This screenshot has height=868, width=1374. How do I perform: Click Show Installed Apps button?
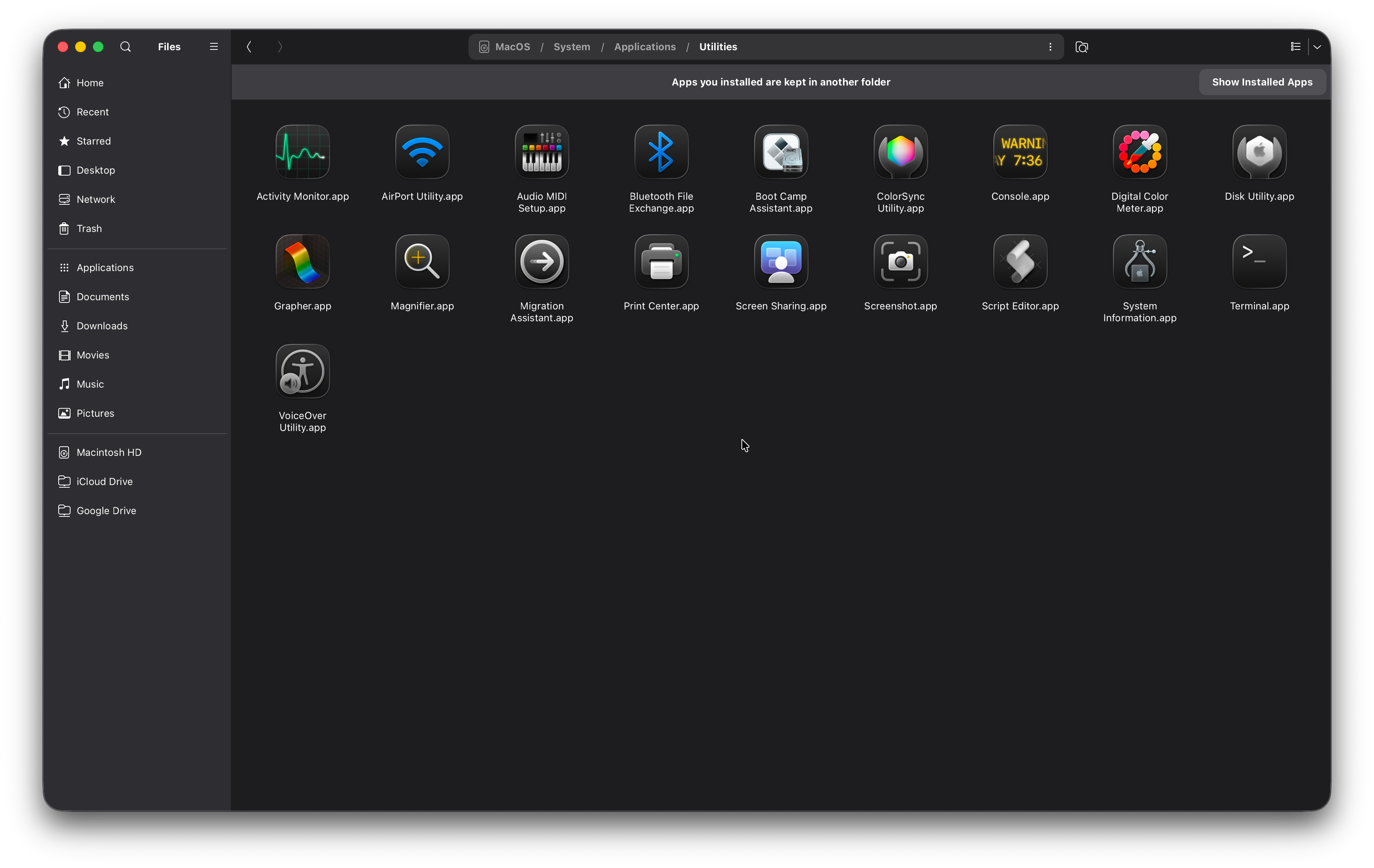pos(1262,82)
